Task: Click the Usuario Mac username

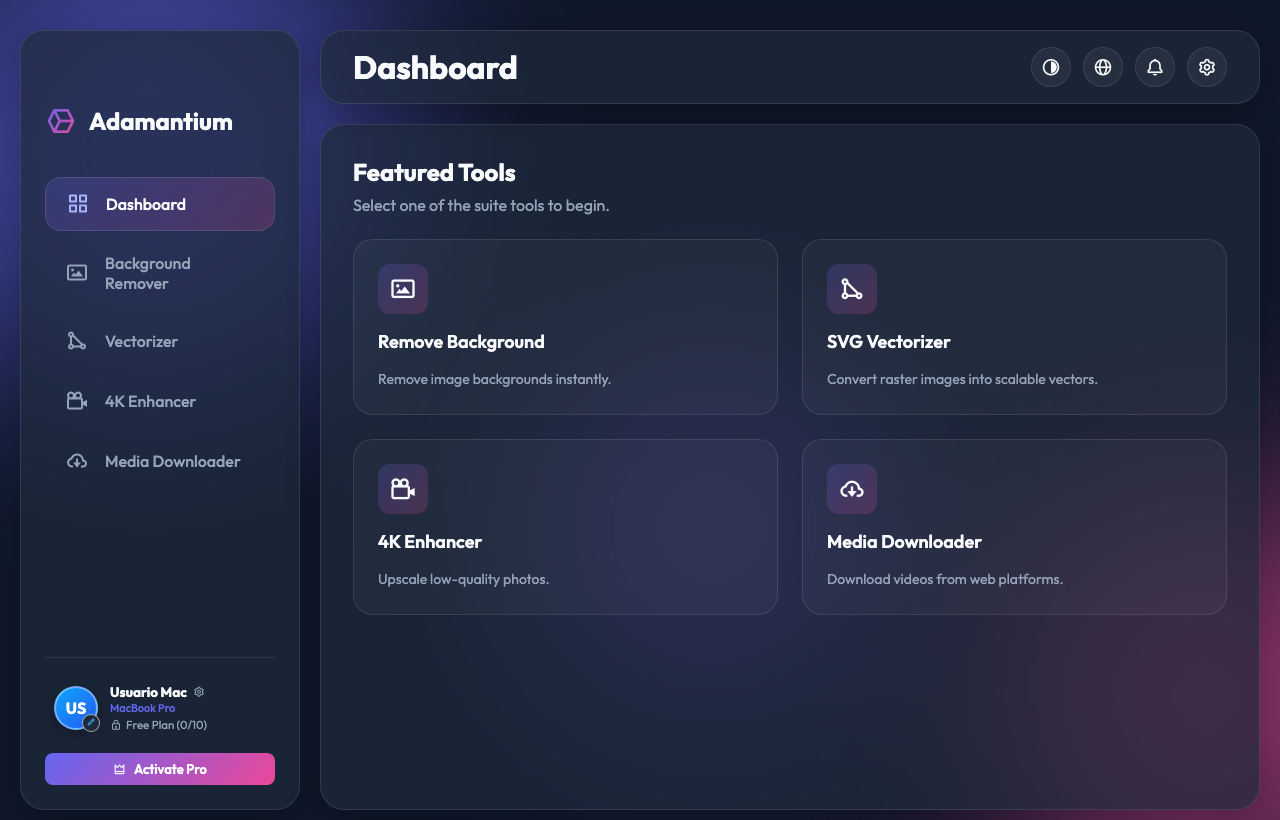Action: click(x=148, y=692)
